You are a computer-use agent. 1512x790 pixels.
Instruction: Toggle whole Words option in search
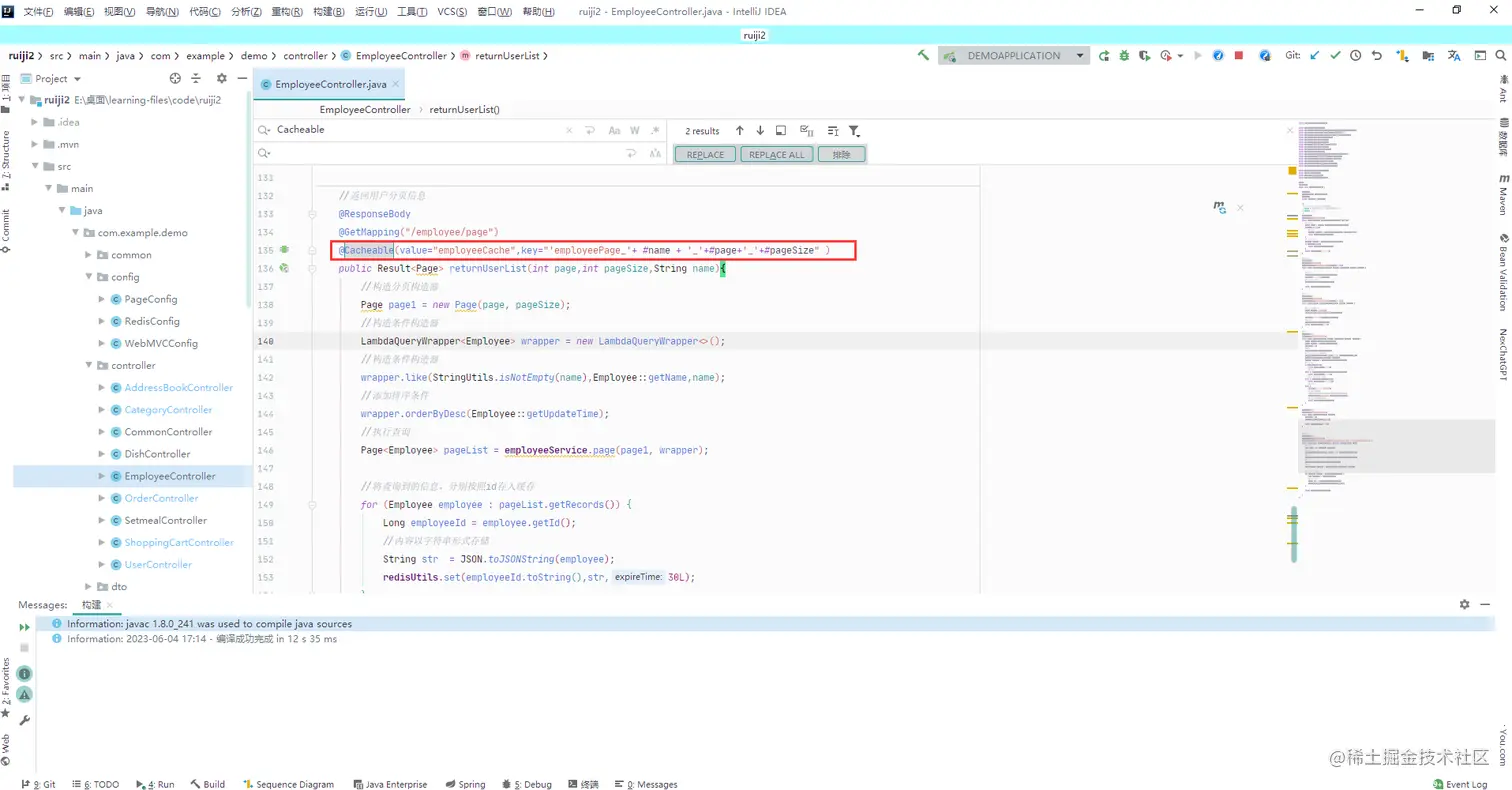click(634, 131)
